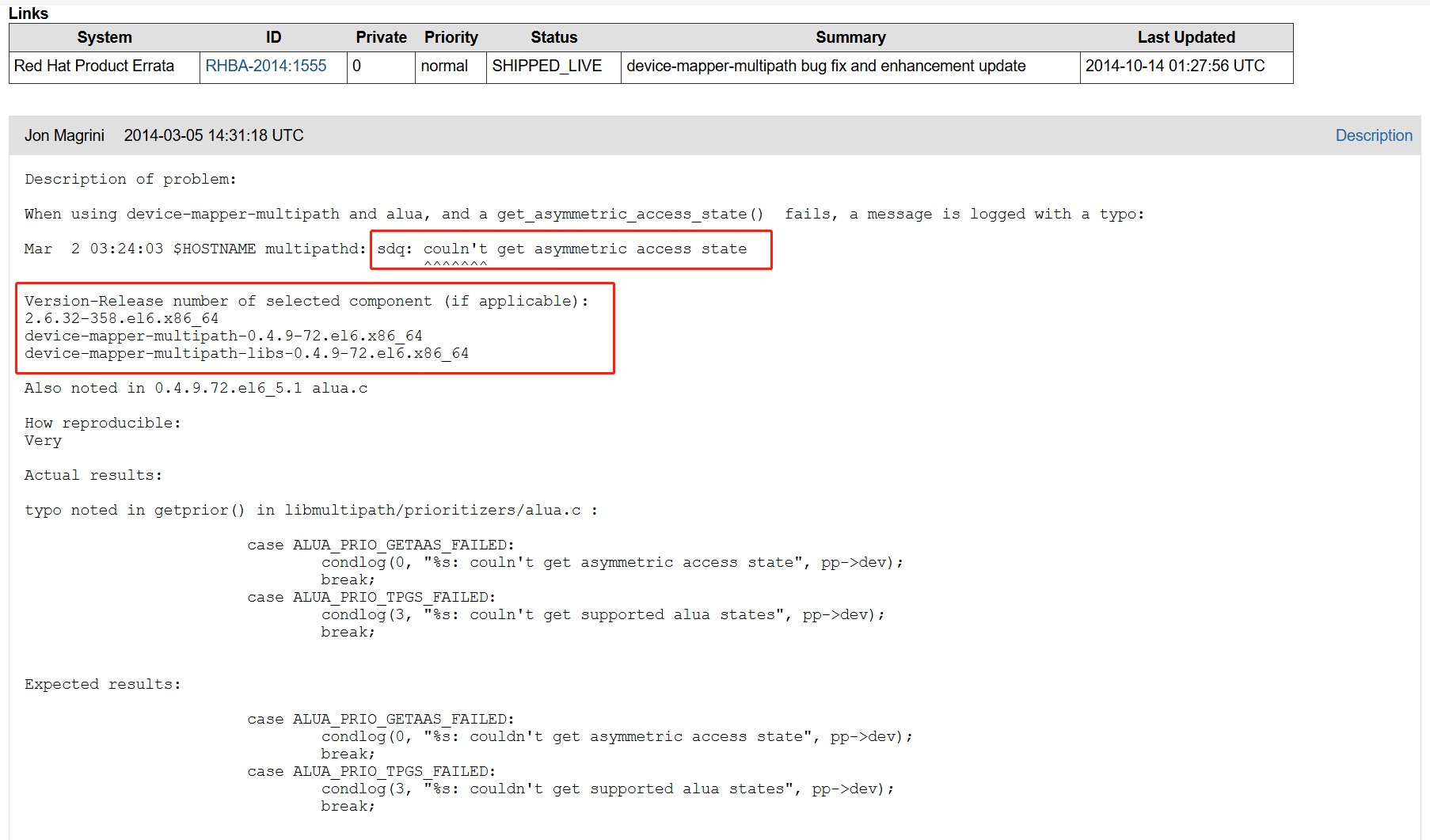
Task: Click the 'Summary' column header
Action: (x=850, y=37)
